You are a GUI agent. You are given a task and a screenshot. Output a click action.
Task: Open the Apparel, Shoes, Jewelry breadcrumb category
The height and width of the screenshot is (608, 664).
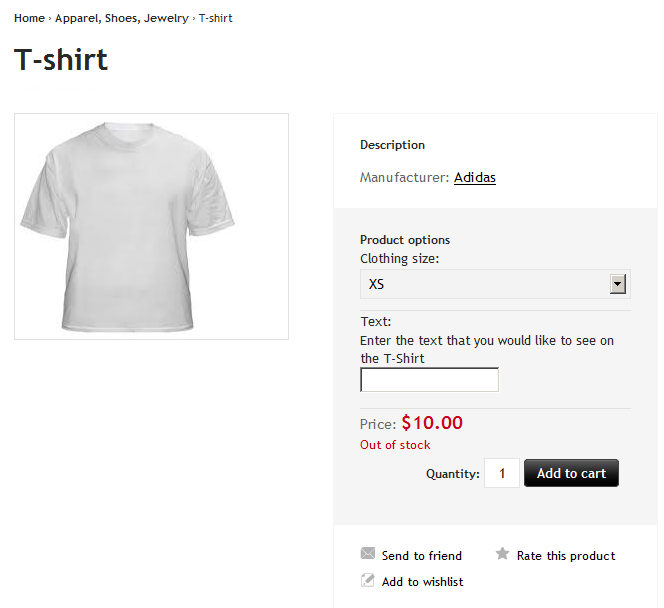point(121,18)
